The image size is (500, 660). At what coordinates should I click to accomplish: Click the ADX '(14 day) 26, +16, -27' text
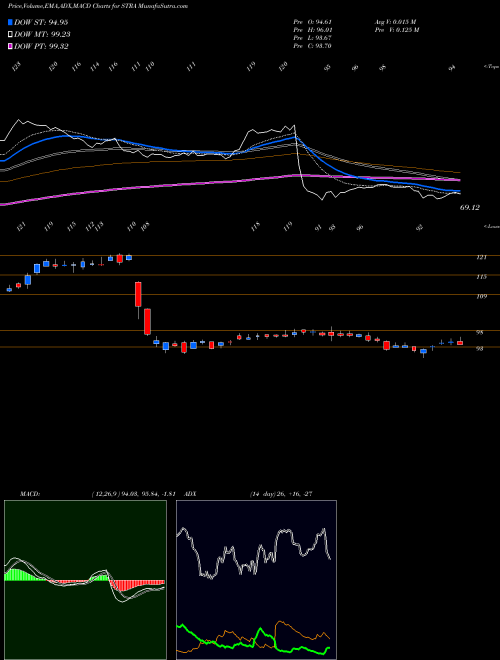281,494
